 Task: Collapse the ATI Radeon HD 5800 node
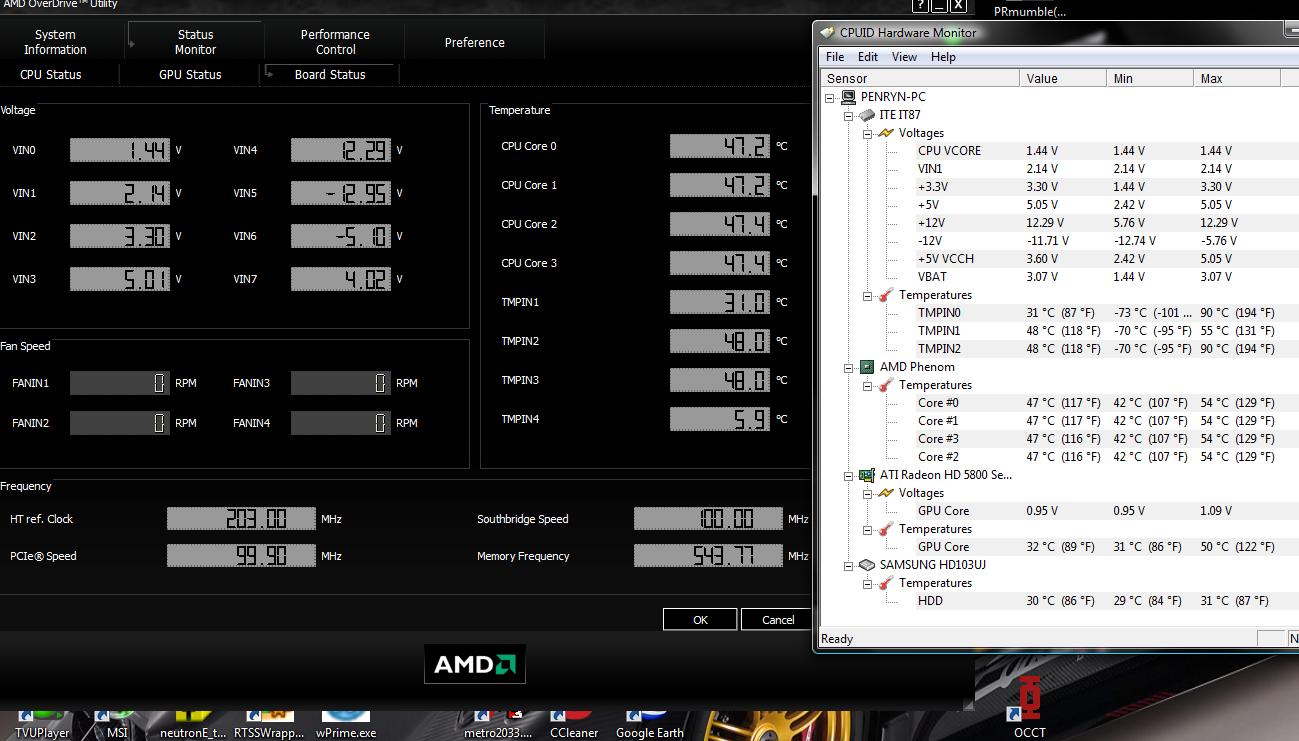(x=849, y=476)
